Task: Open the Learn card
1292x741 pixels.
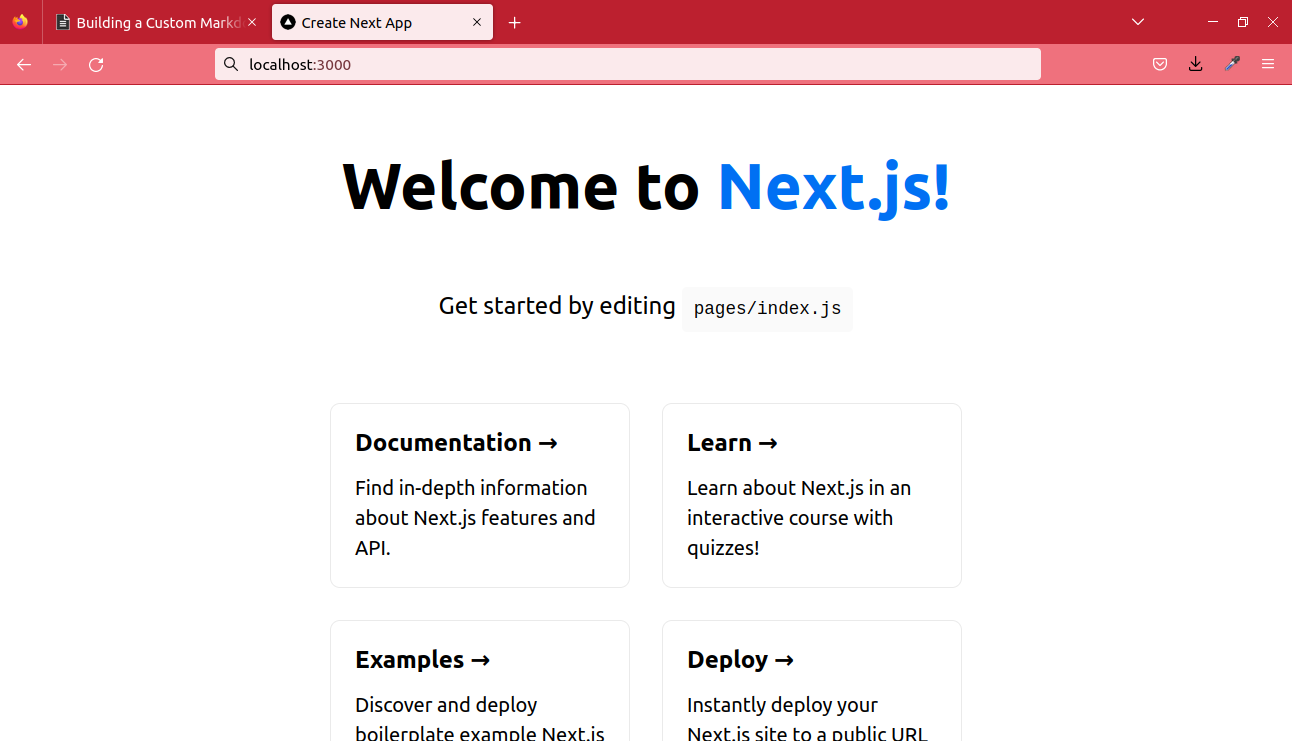Action: point(812,495)
